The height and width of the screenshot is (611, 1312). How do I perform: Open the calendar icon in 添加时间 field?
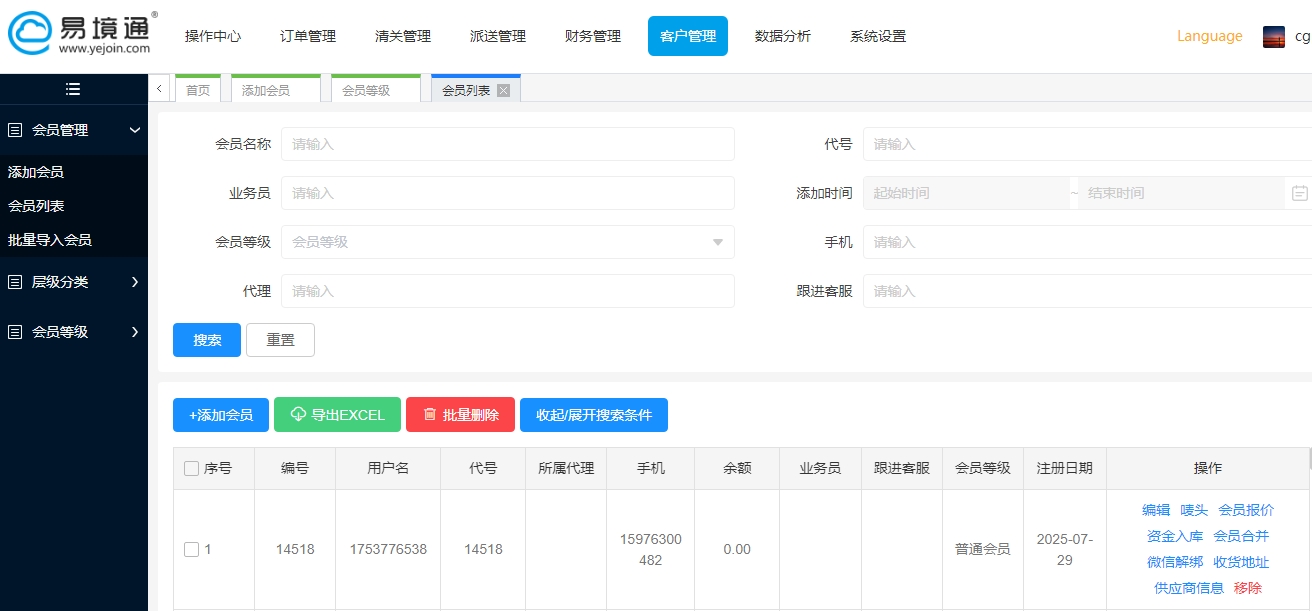1297,192
